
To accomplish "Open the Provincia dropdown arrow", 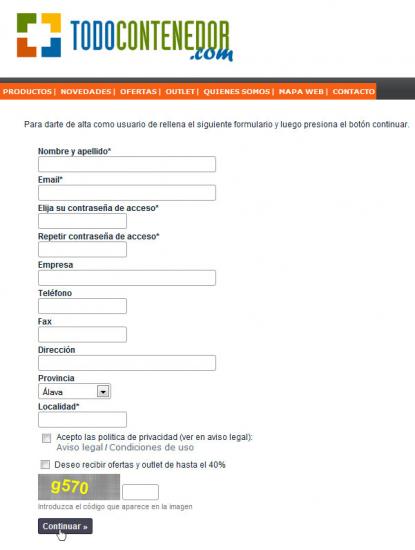I will click(x=103, y=391).
